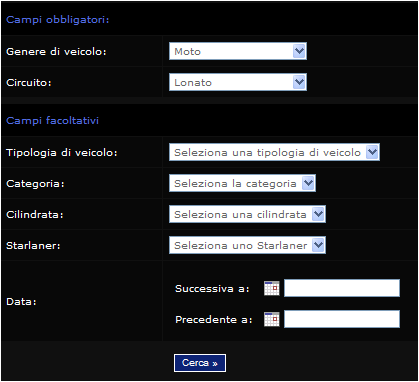Expand the Seleziona uno Starlaner dropdown
The width and height of the screenshot is (419, 382).
(247, 245)
